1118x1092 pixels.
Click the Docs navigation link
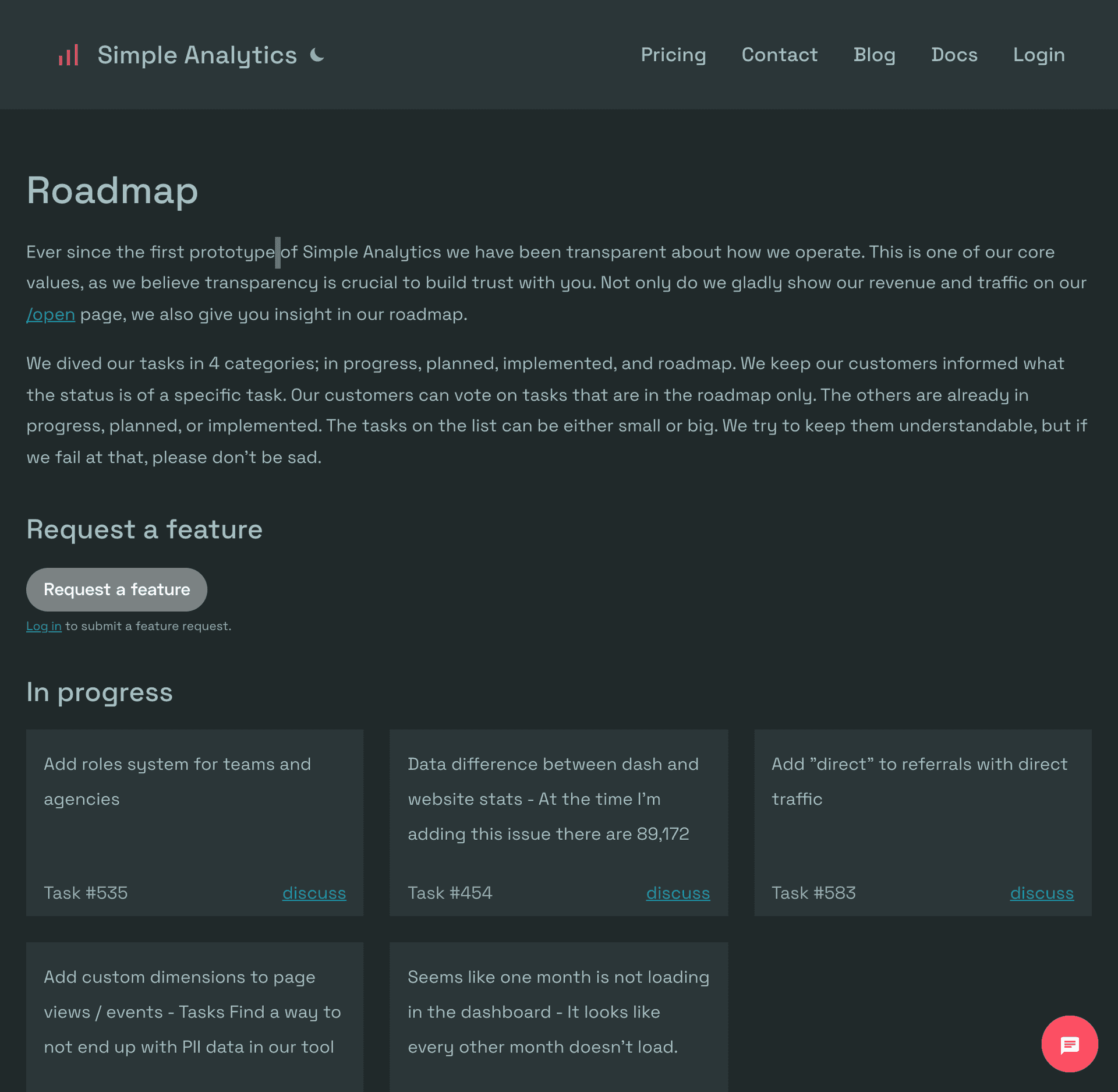click(954, 54)
